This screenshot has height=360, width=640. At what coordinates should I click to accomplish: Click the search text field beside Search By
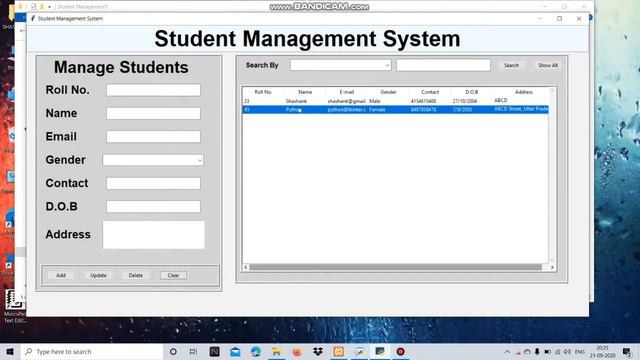443,65
